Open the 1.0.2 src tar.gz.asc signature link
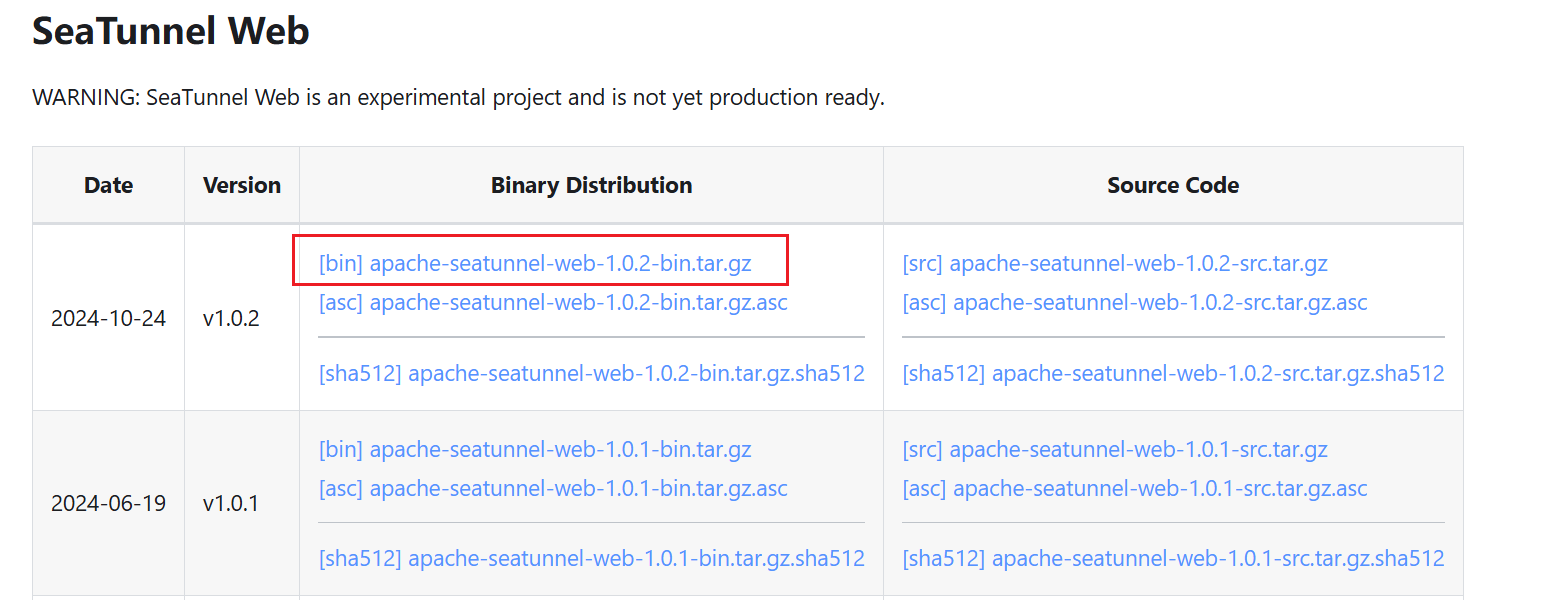 pyautogui.click(x=1135, y=302)
